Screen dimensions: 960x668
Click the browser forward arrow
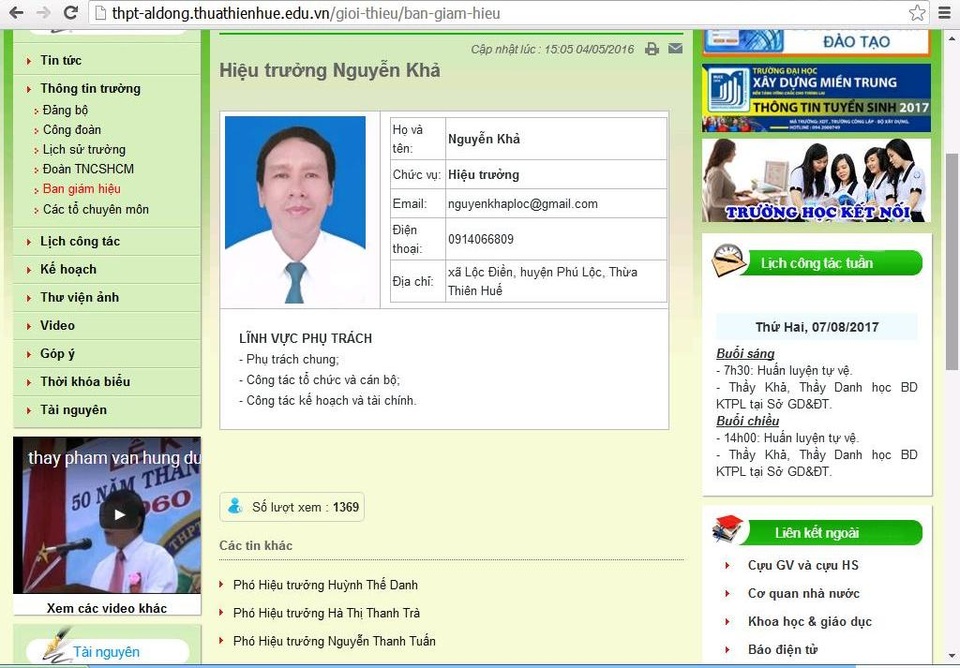pos(42,13)
